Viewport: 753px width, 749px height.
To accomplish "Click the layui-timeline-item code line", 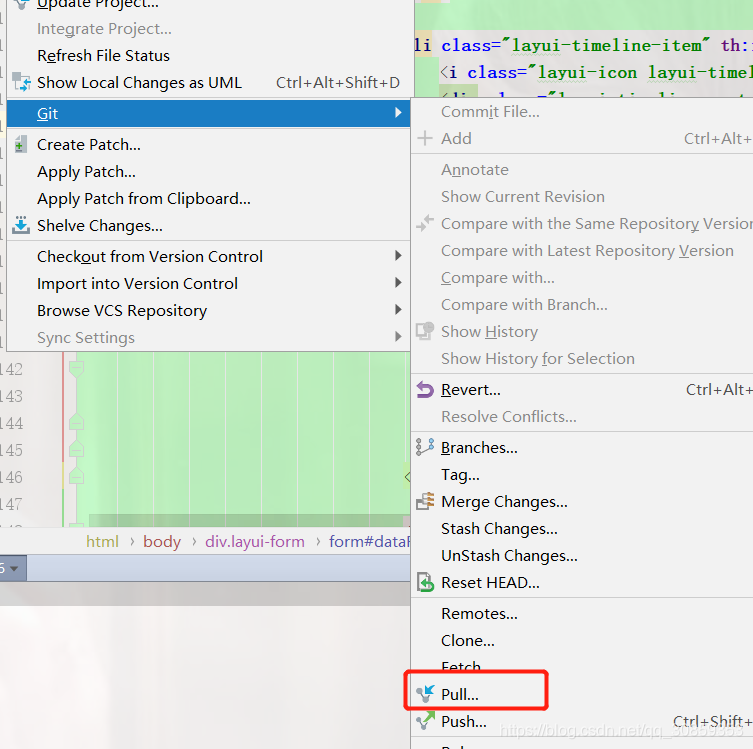I will point(583,46).
